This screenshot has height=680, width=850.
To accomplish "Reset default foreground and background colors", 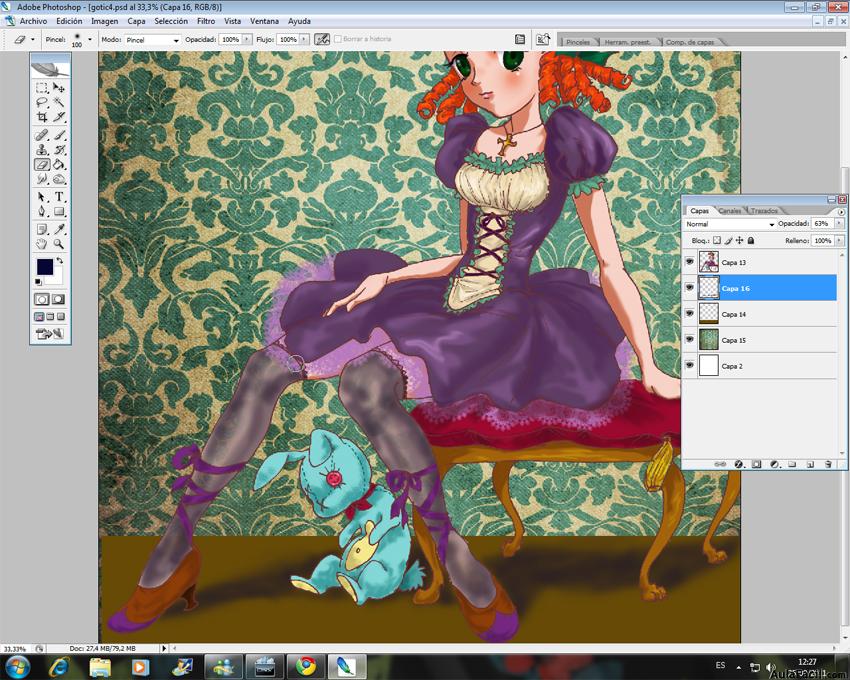I will click(38, 282).
